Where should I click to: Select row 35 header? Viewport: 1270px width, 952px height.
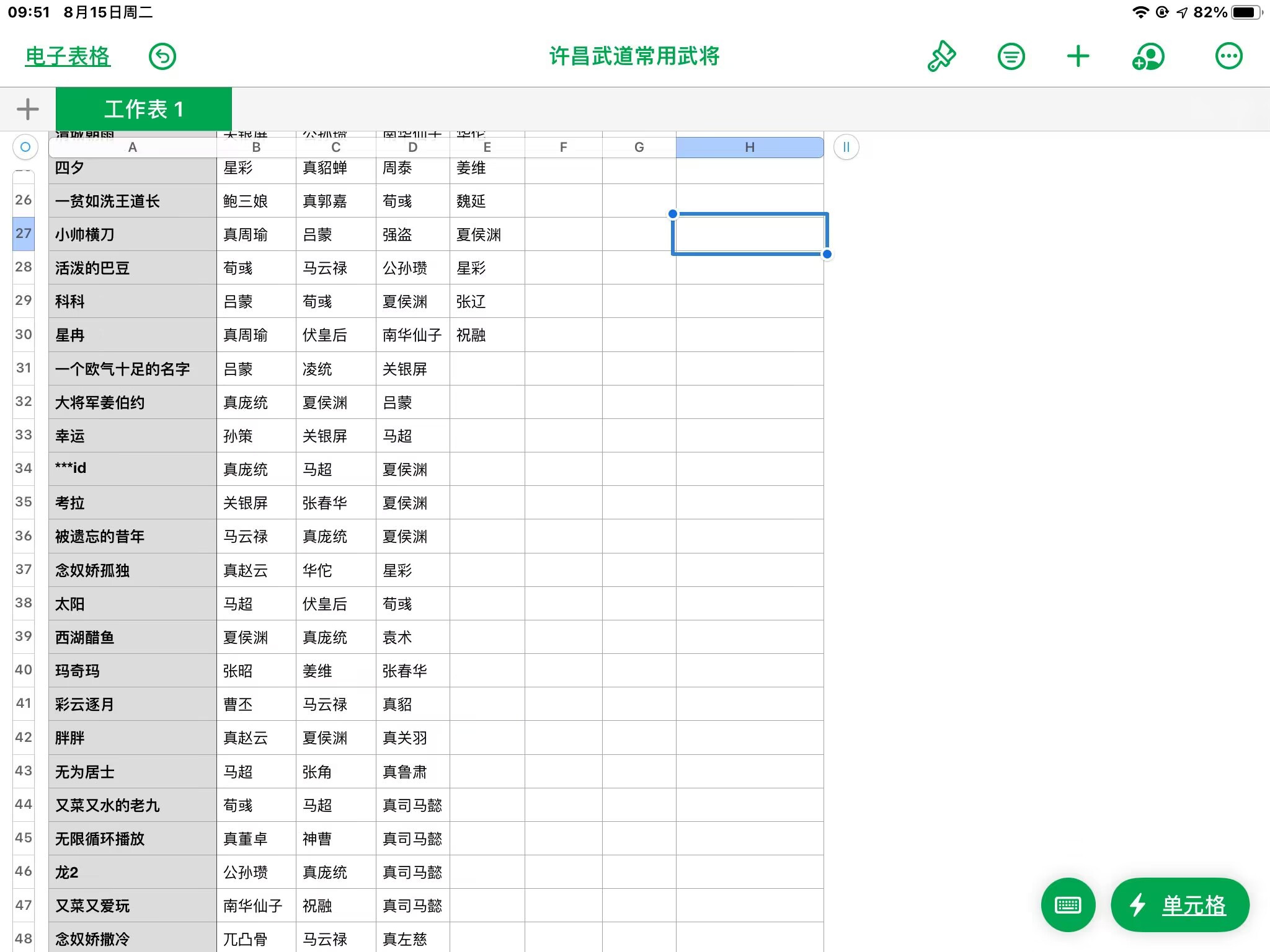coord(24,502)
